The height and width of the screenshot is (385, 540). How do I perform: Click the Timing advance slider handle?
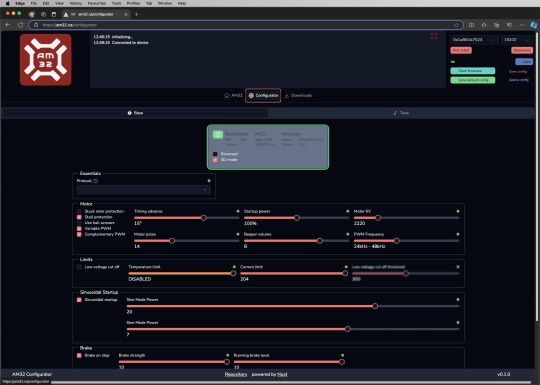pos(204,218)
